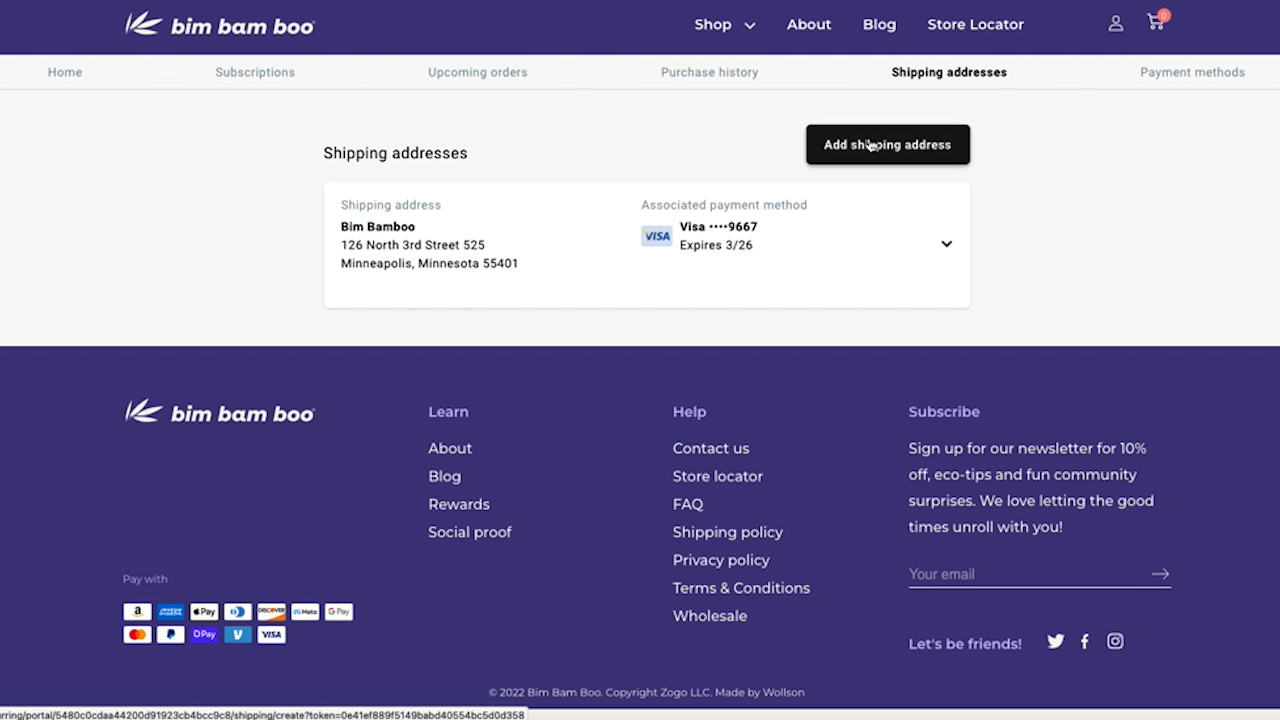Open the footer Store locator link
1280x720 pixels.
(x=718, y=476)
